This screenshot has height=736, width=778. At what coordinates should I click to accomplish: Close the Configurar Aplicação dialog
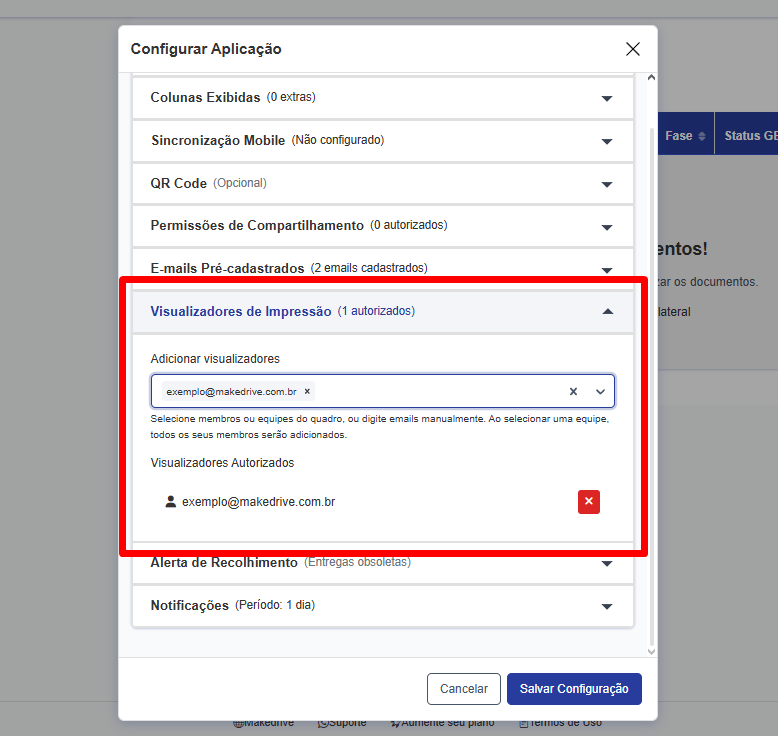pos(632,49)
